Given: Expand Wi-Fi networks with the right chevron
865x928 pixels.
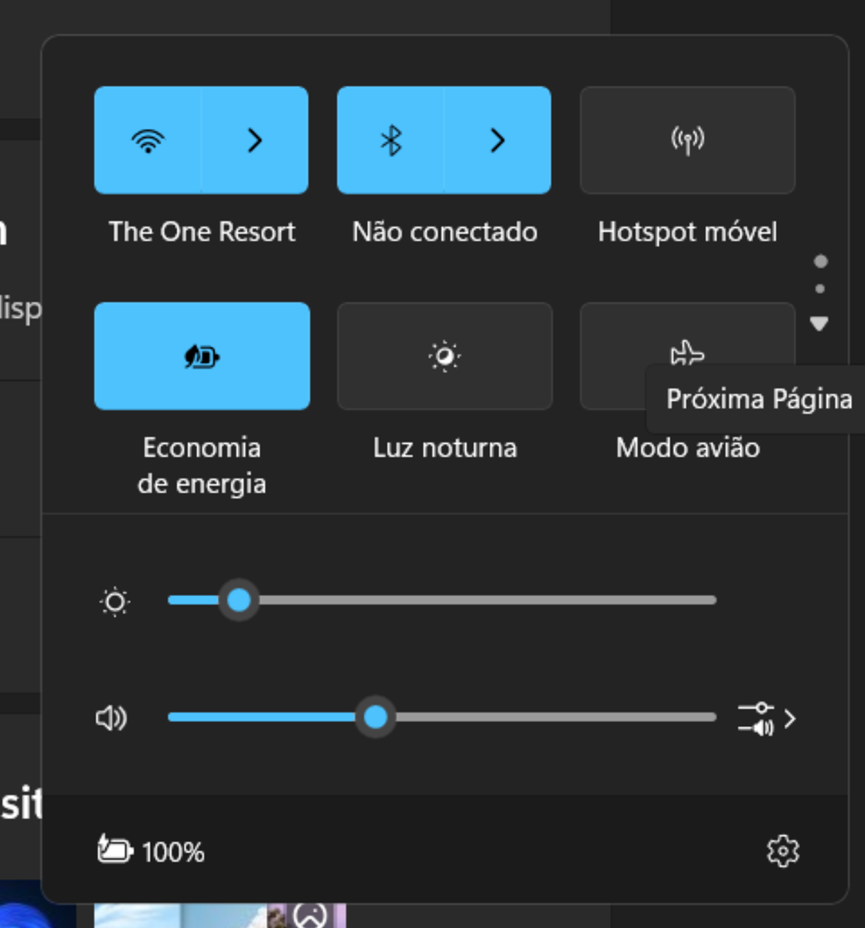Looking at the screenshot, I should point(256,140).
